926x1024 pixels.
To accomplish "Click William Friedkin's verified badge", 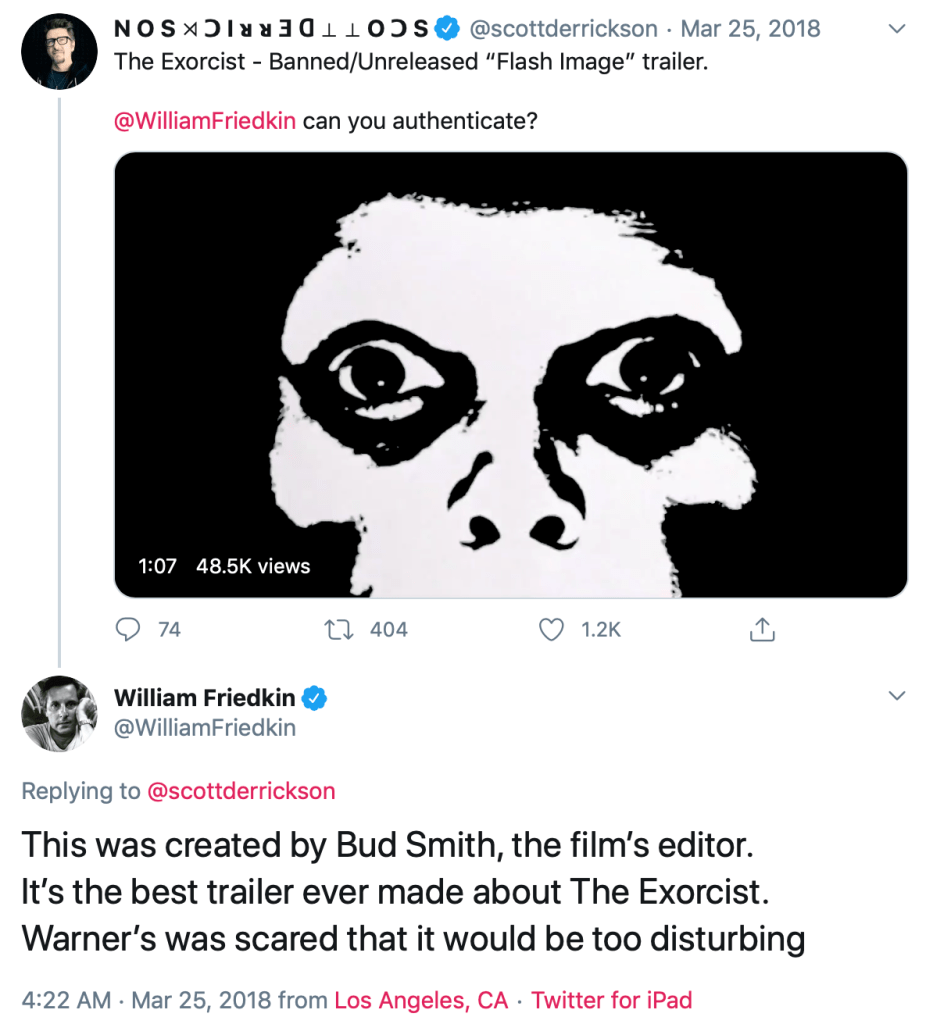I will pos(316,697).
